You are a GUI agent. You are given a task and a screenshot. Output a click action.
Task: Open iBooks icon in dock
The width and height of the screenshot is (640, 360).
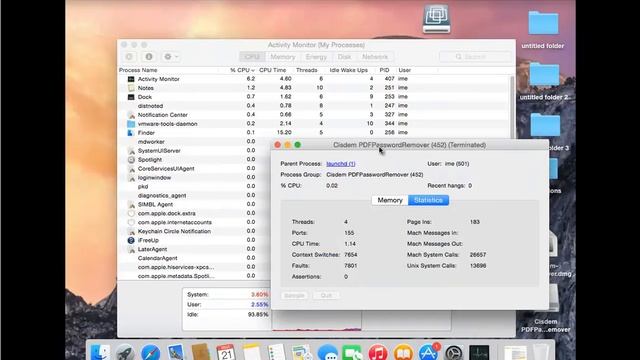click(x=403, y=352)
